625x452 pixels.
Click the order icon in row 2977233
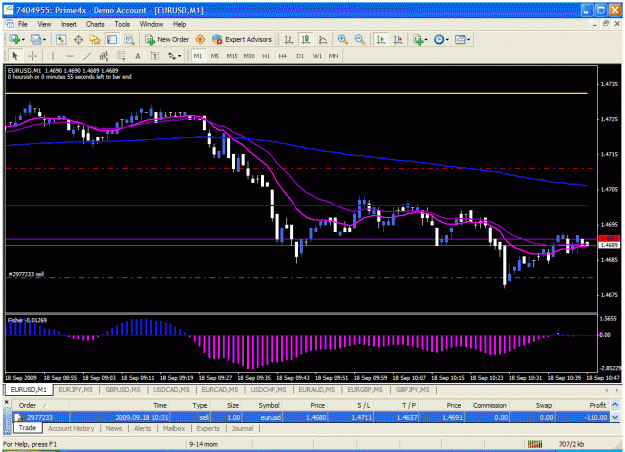[x=18, y=418]
